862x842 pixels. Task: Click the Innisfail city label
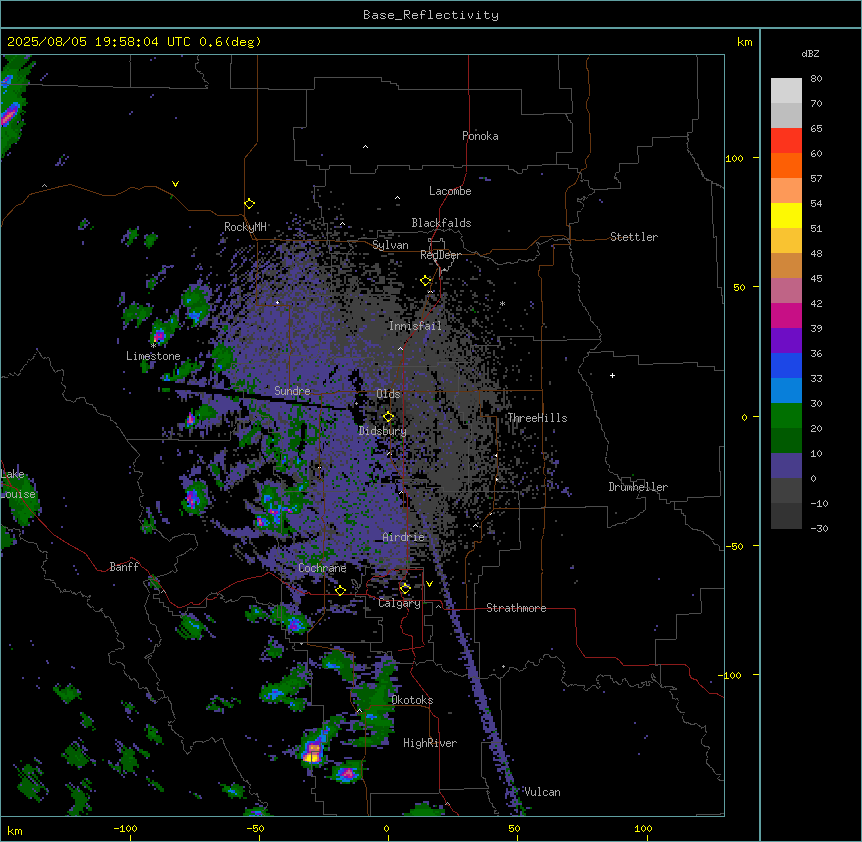point(415,326)
